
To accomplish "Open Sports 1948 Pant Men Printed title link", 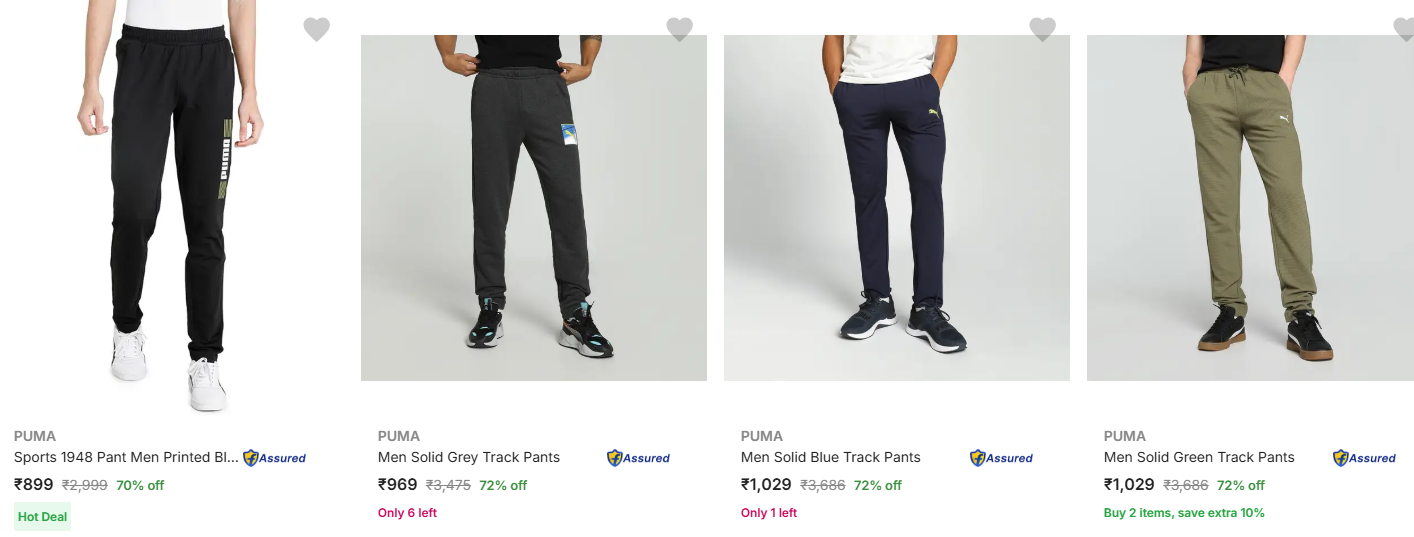I will click(x=126, y=457).
